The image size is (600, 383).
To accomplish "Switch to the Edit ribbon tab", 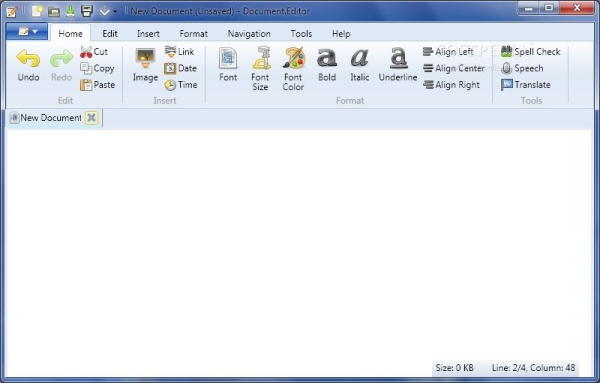I will tap(110, 34).
